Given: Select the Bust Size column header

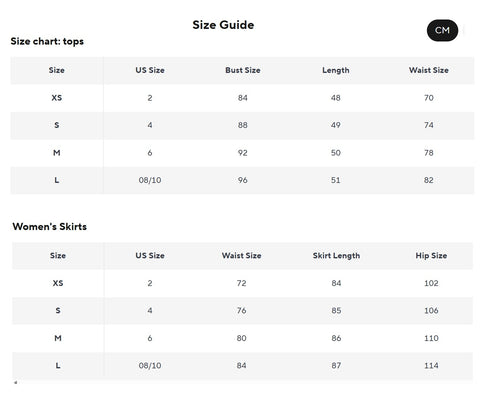Looking at the screenshot, I should 243,70.
